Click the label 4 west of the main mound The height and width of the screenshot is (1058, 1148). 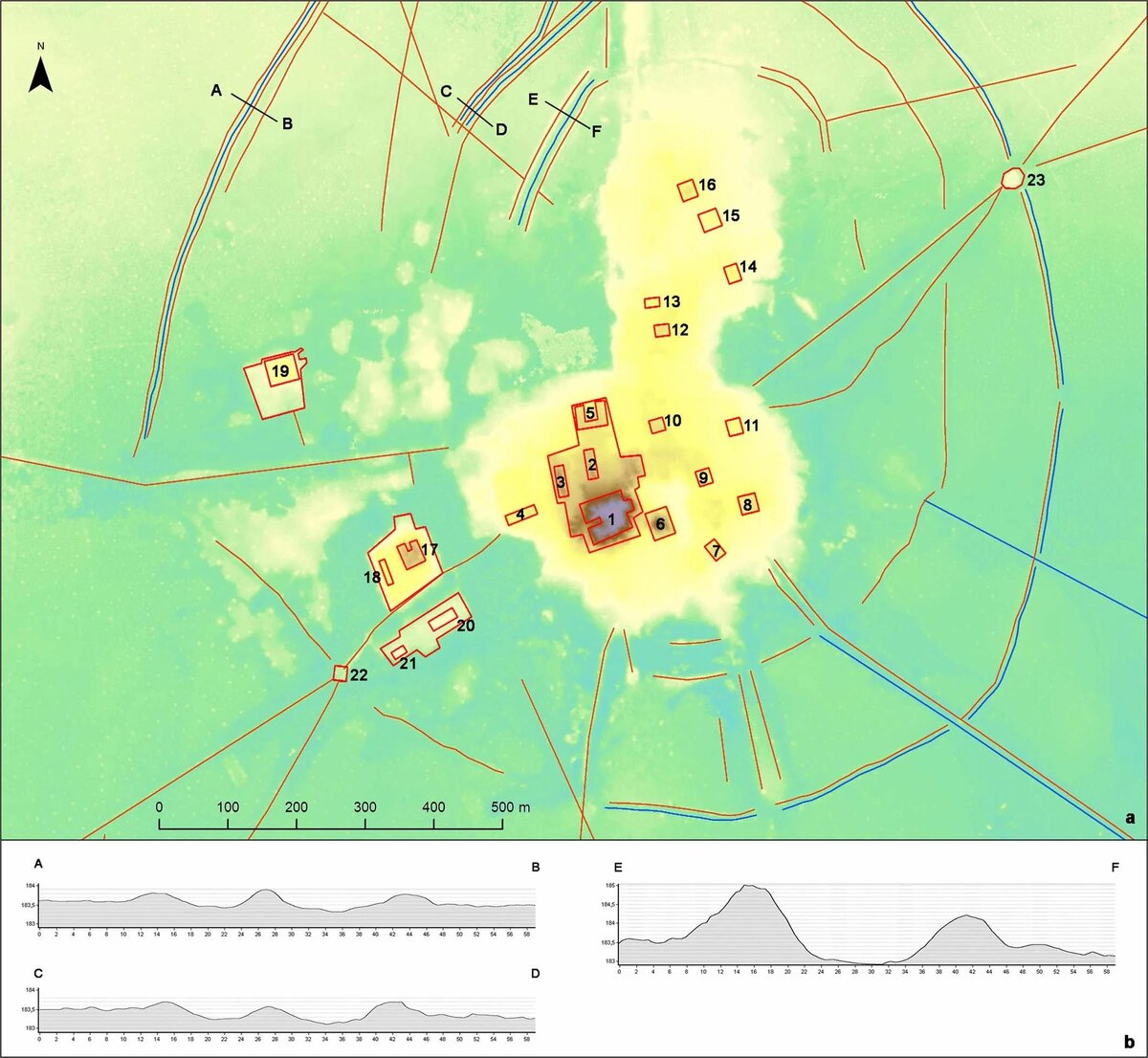click(x=519, y=516)
